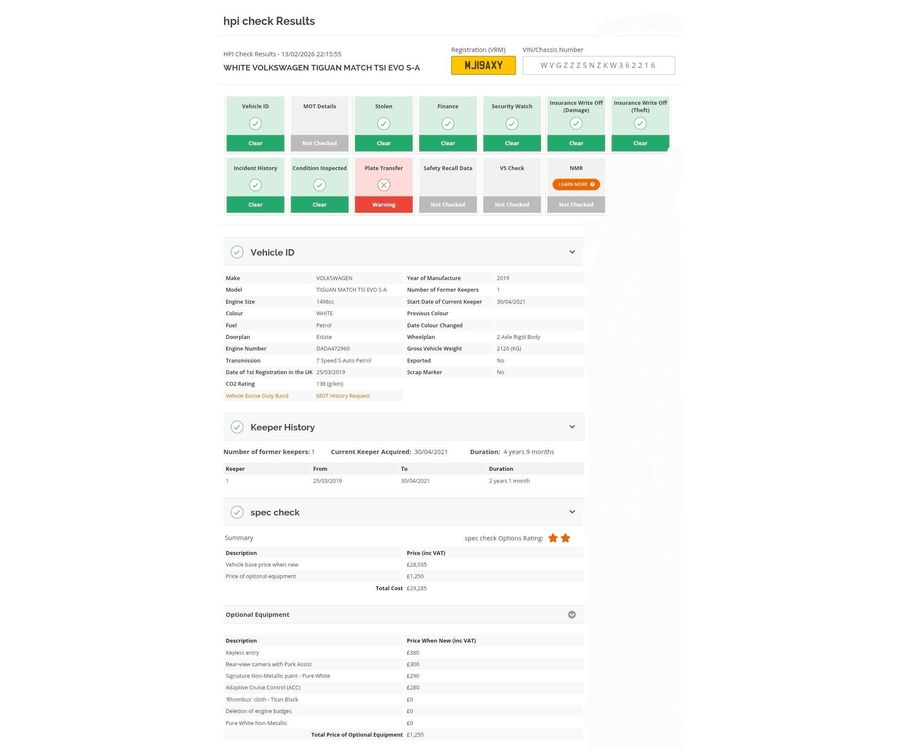Image resolution: width=900 pixels, height=750 pixels.
Task: Collapse the Vehicle ID section chevron
Action: pos(572,252)
